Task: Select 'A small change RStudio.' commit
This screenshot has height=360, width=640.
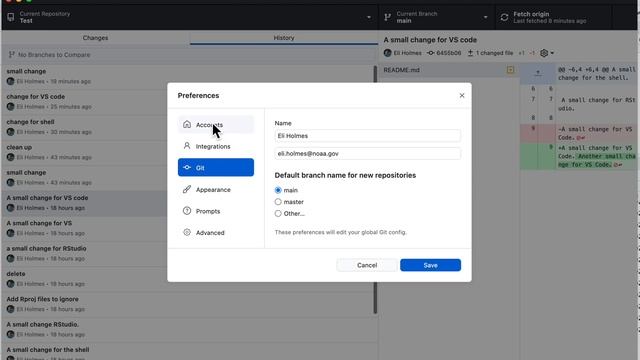Action: click(188, 329)
